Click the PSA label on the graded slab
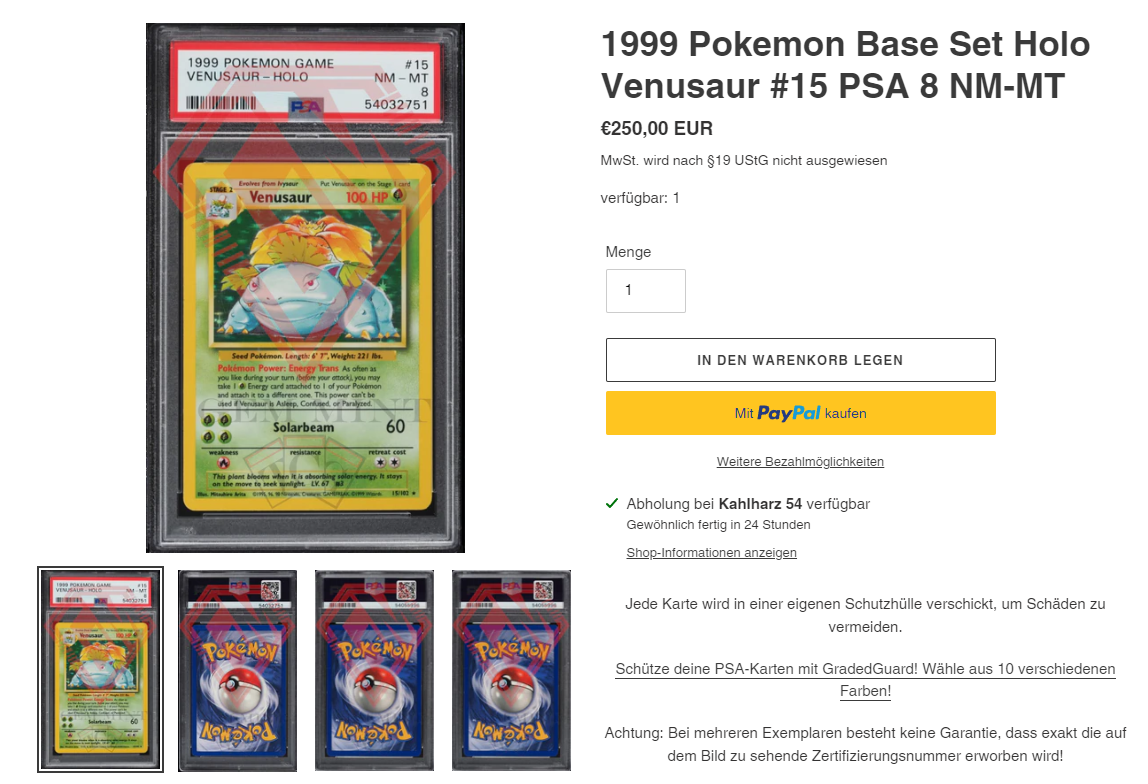This screenshot has height=784, width=1148. coord(306,81)
